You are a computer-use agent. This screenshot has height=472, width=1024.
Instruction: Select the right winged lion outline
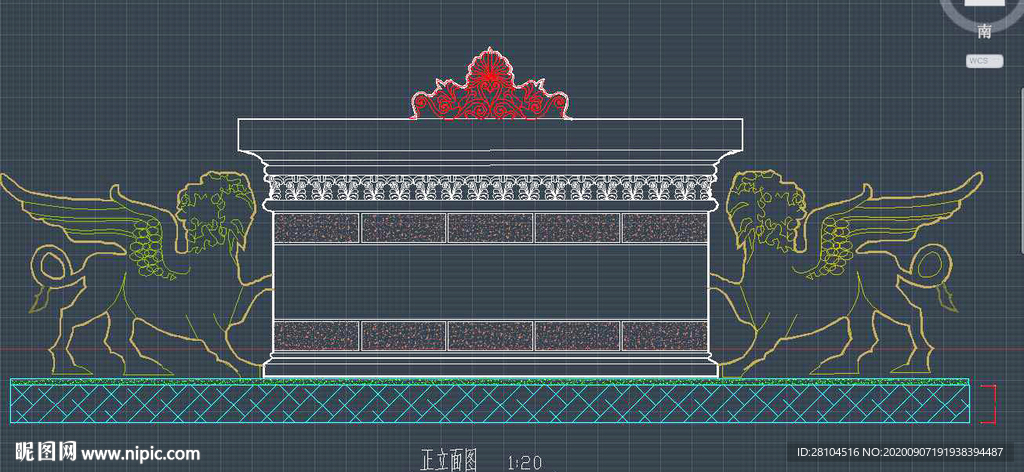click(x=846, y=274)
